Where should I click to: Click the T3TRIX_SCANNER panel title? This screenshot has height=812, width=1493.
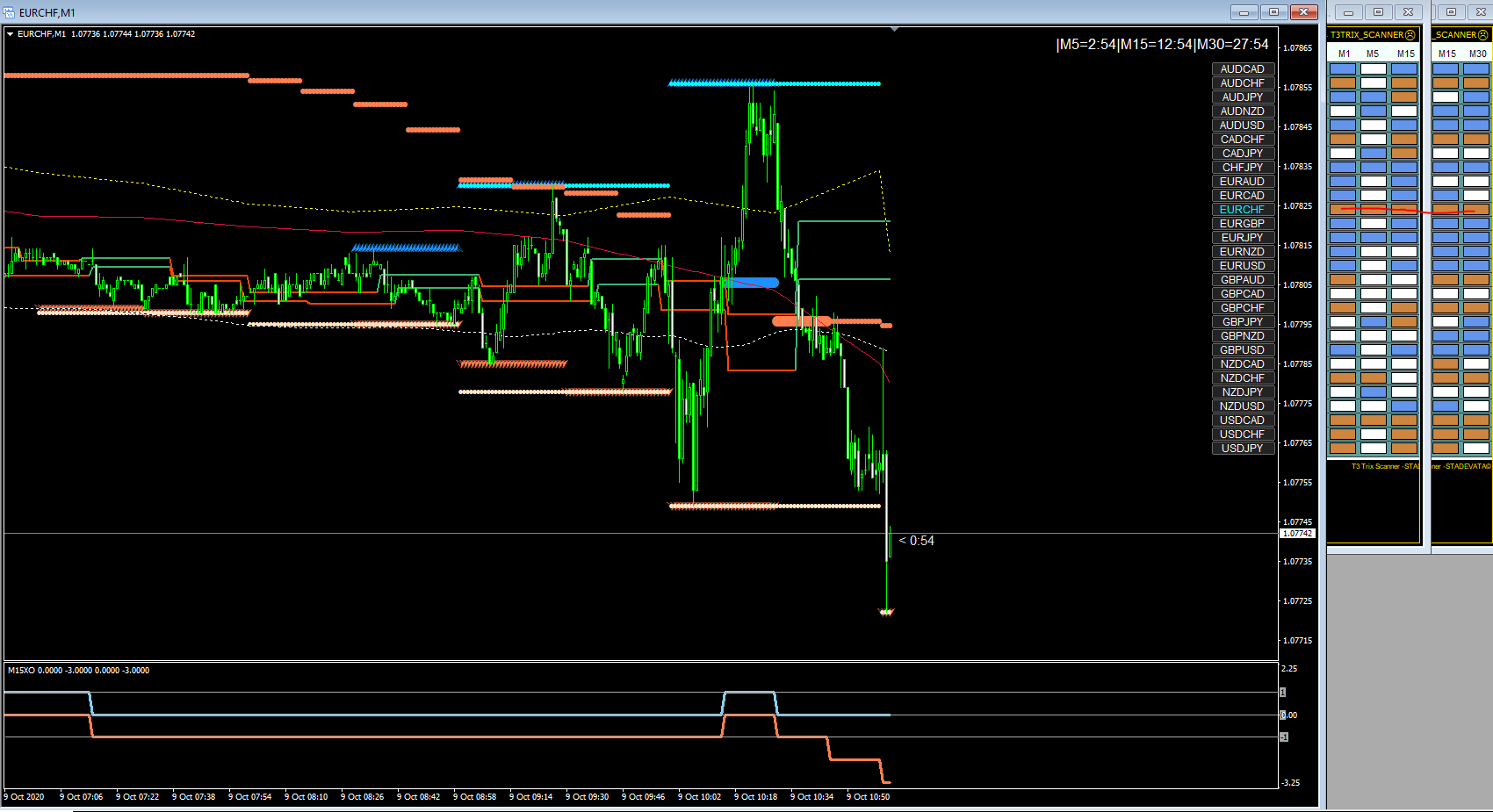[1367, 35]
